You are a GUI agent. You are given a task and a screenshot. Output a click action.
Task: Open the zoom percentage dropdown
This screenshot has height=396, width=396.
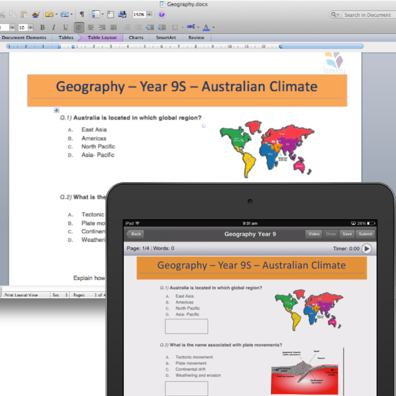149,14
